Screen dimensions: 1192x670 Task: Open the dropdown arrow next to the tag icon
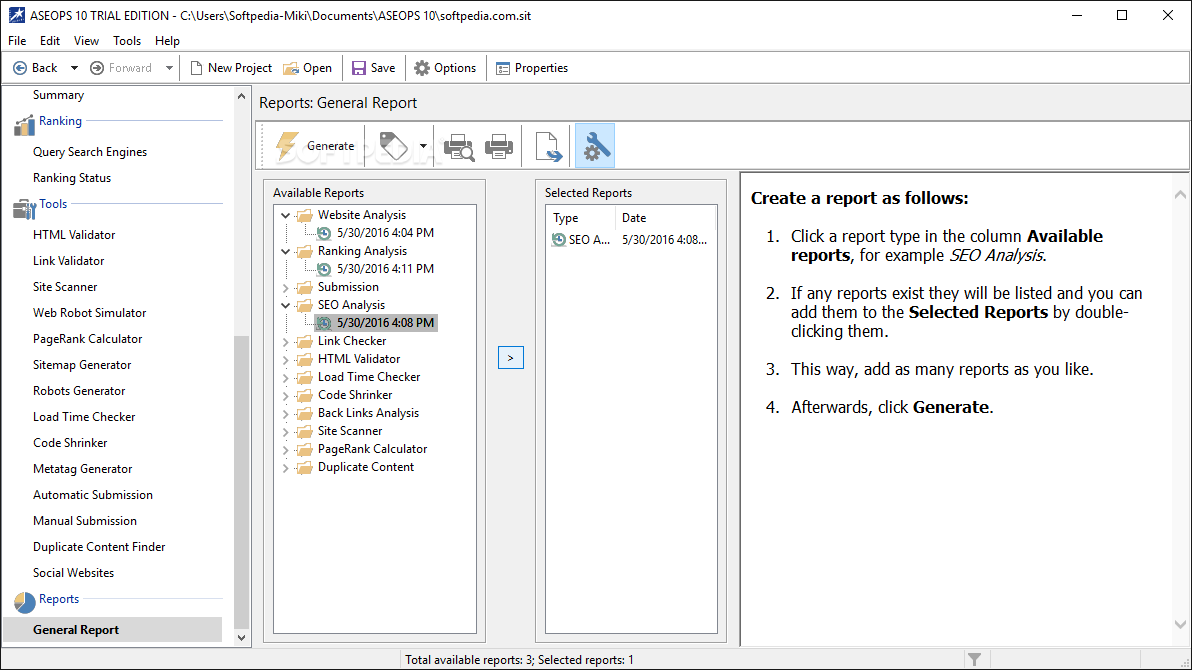(423, 146)
